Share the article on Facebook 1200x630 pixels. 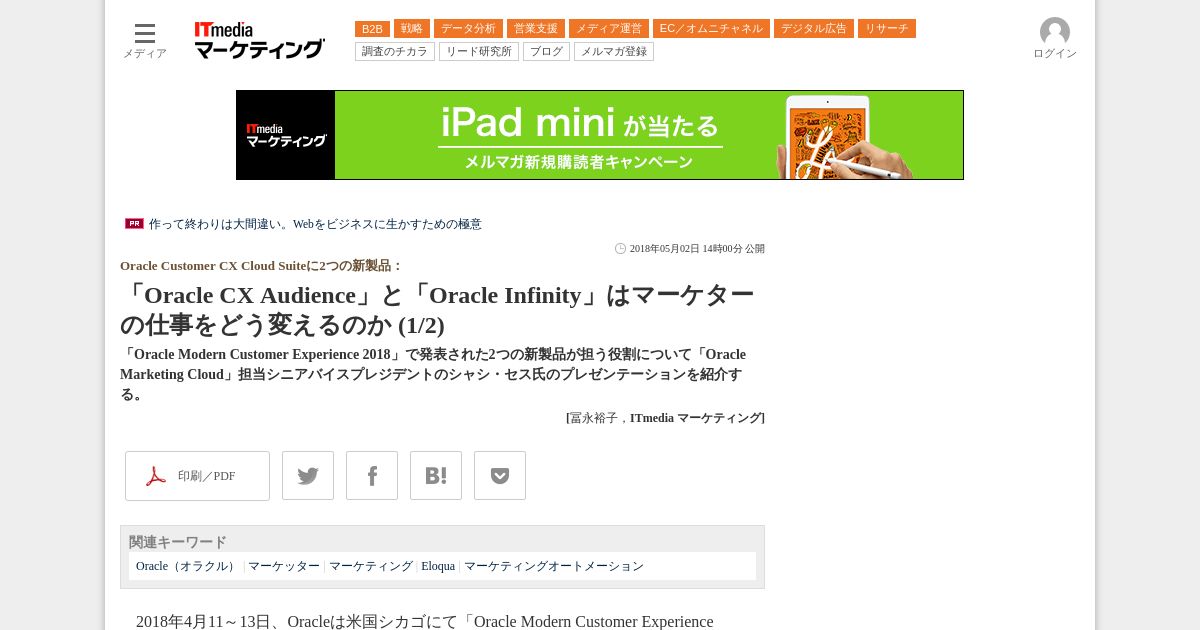pyautogui.click(x=372, y=476)
